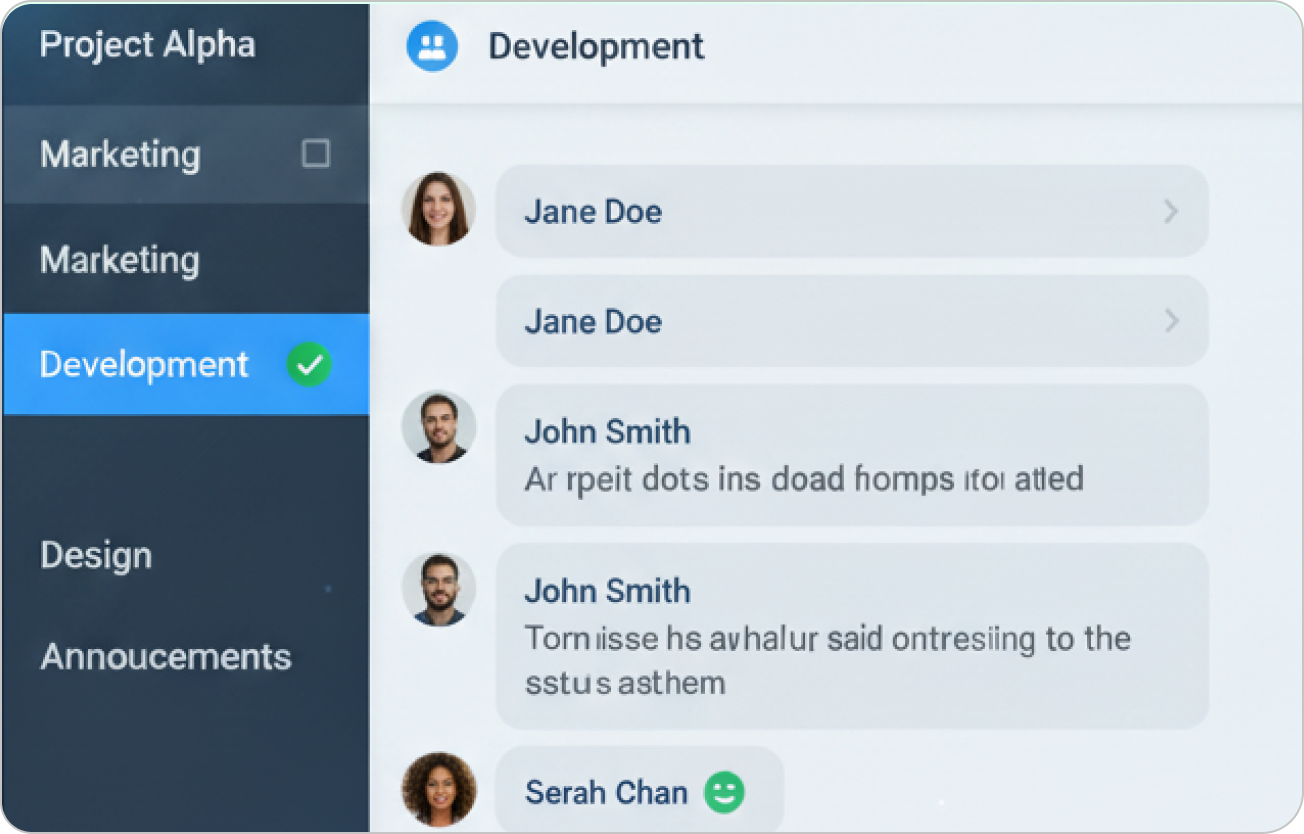Toggle the checkbox next to Marketing

[x=316, y=154]
